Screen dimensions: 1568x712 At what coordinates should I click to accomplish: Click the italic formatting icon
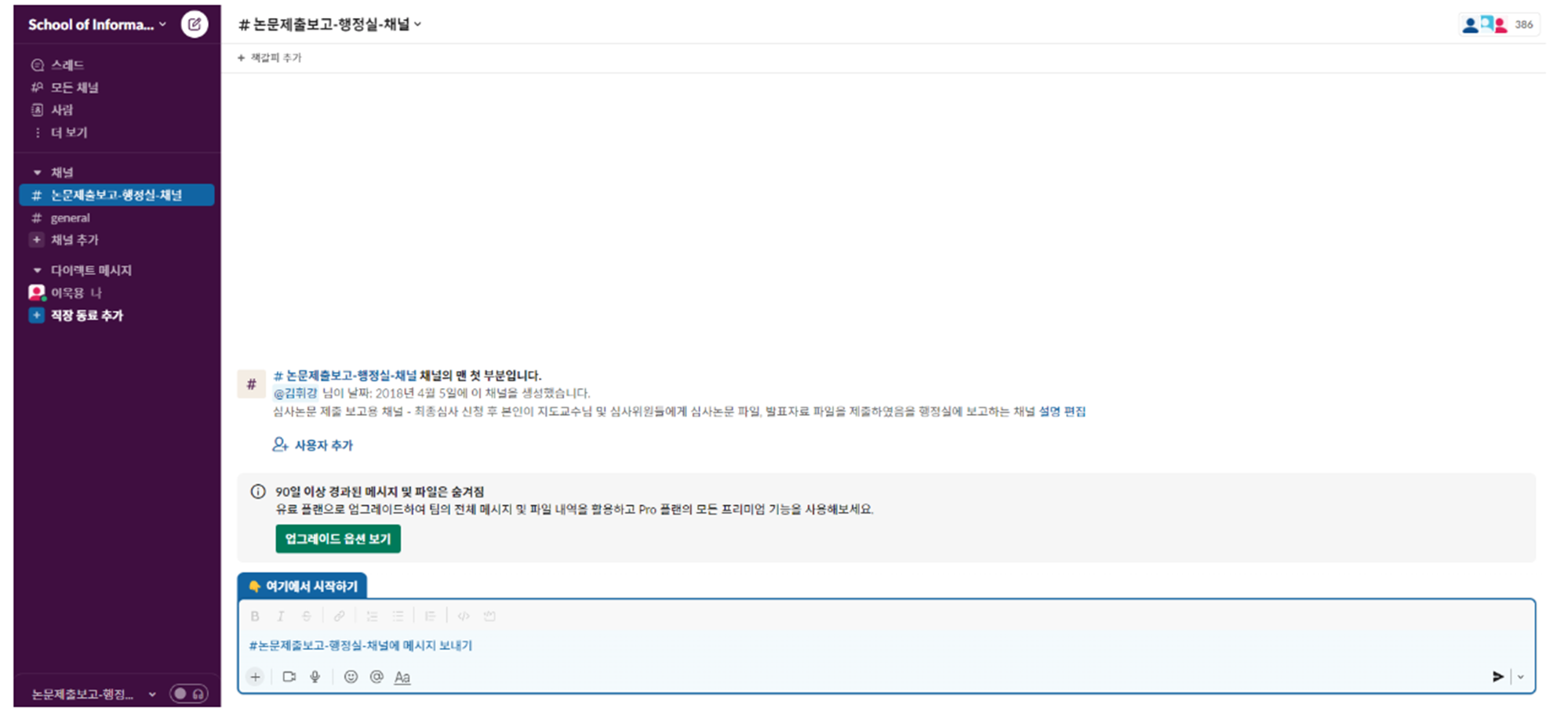pos(280,616)
